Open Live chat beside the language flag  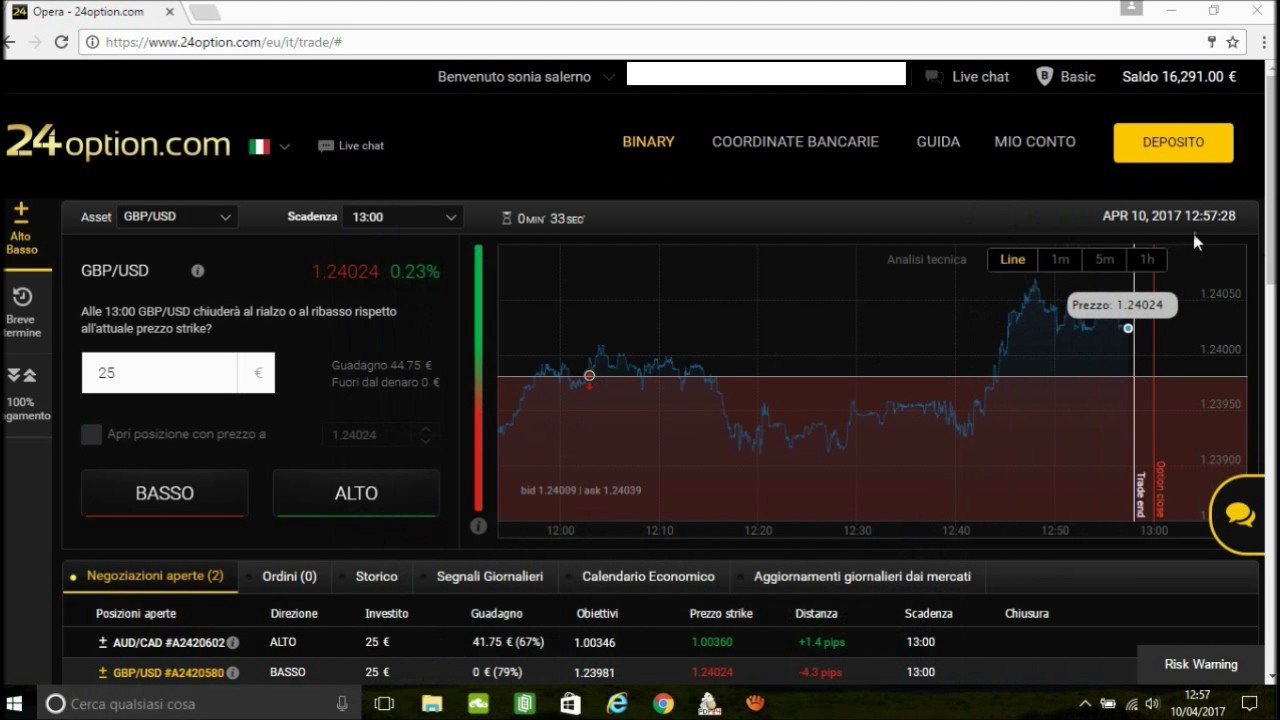click(351, 146)
